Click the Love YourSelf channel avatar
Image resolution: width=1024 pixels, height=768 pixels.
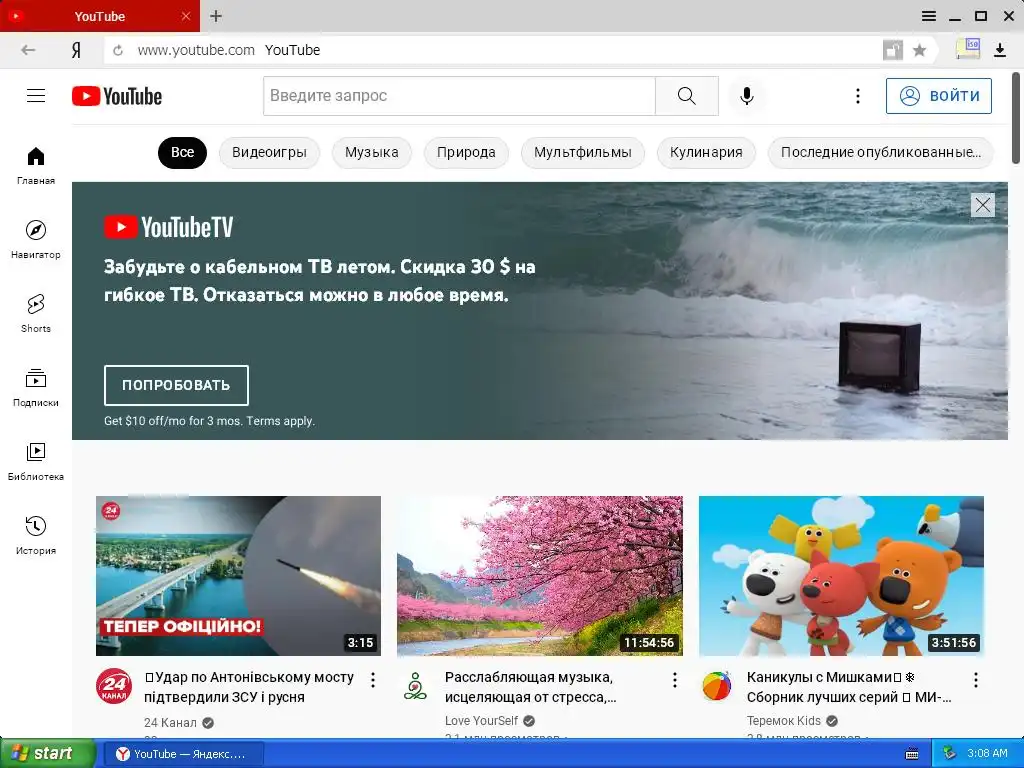click(415, 686)
